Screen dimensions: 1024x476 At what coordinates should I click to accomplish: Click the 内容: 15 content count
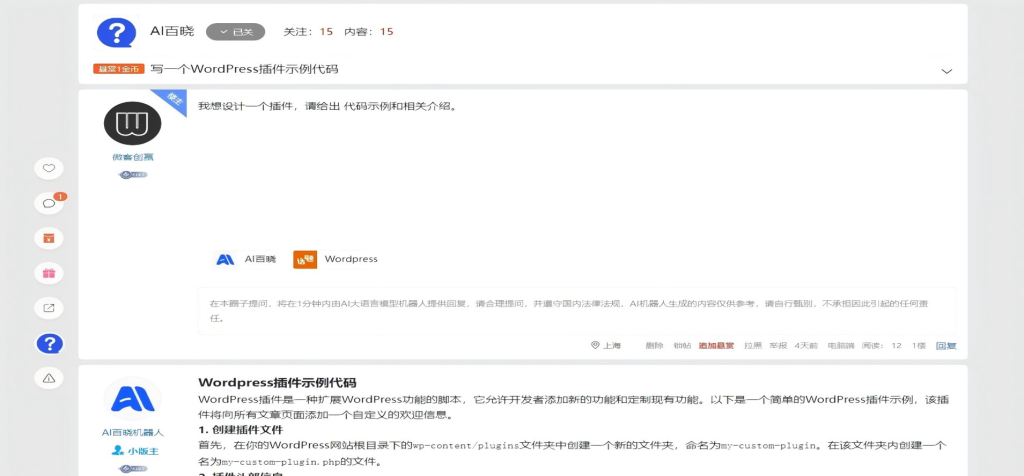click(369, 31)
